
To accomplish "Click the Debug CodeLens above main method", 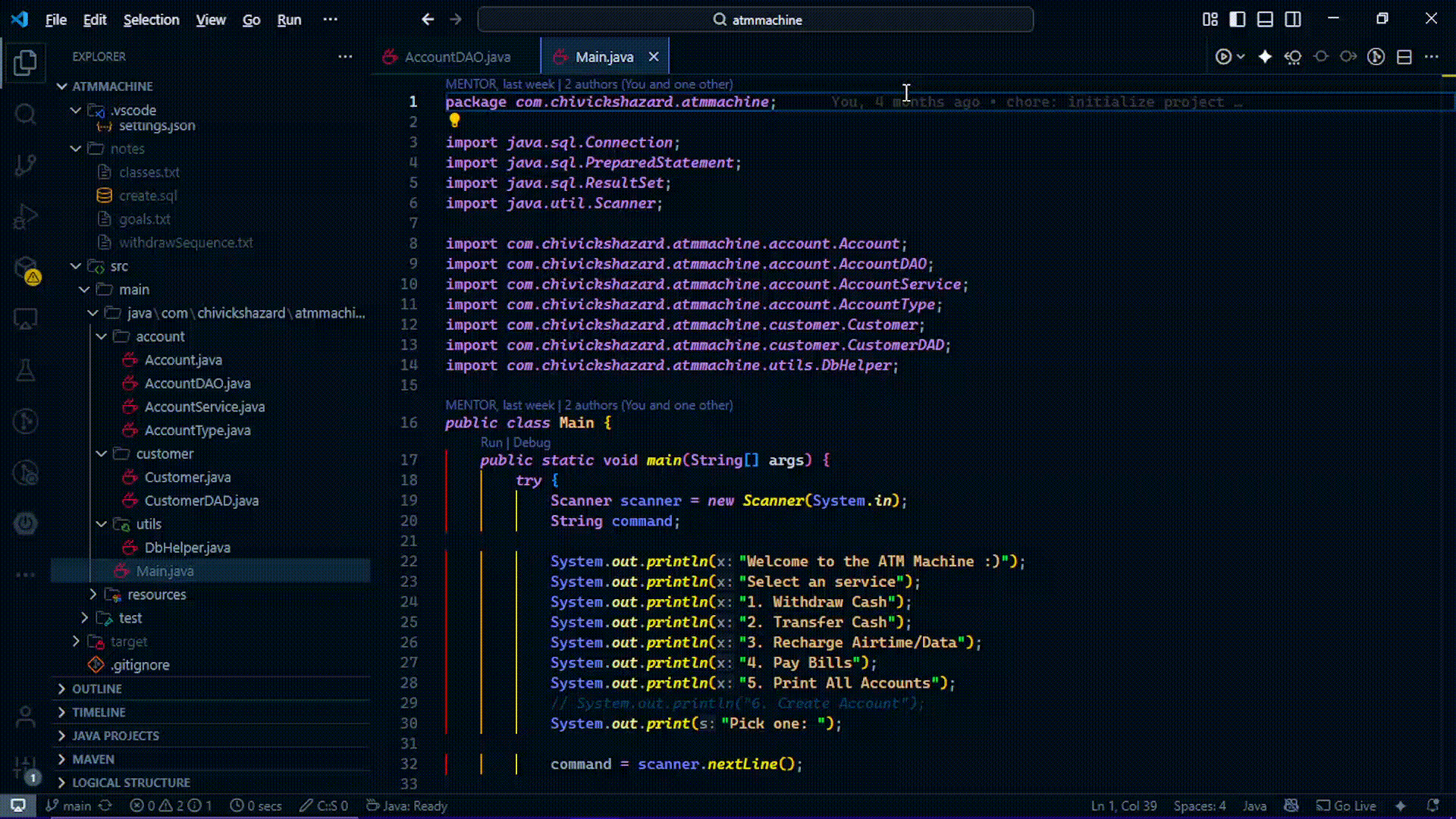I will (532, 442).
